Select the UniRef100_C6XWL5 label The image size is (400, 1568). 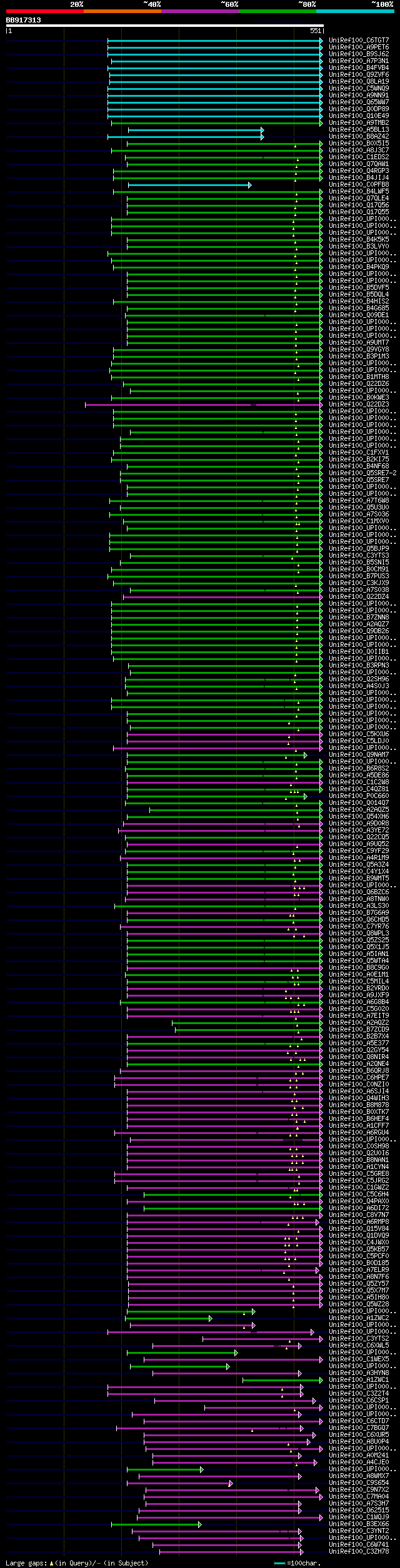tap(359, 1346)
